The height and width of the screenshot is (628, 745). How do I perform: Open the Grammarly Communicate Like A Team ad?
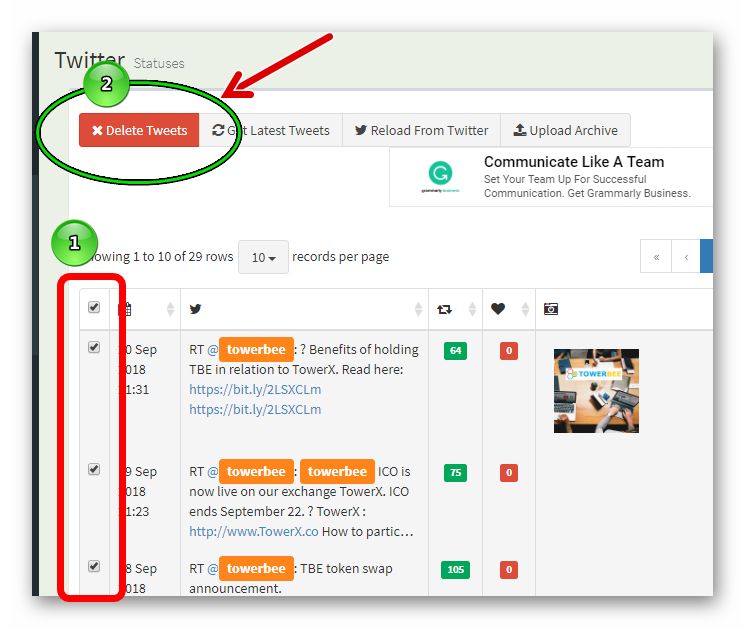click(x=551, y=177)
